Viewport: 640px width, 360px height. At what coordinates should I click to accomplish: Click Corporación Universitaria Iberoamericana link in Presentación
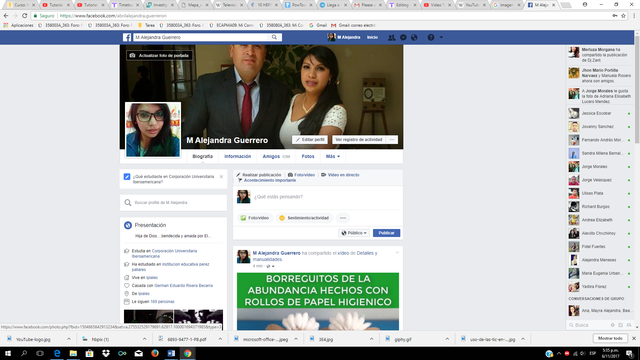coord(164,253)
